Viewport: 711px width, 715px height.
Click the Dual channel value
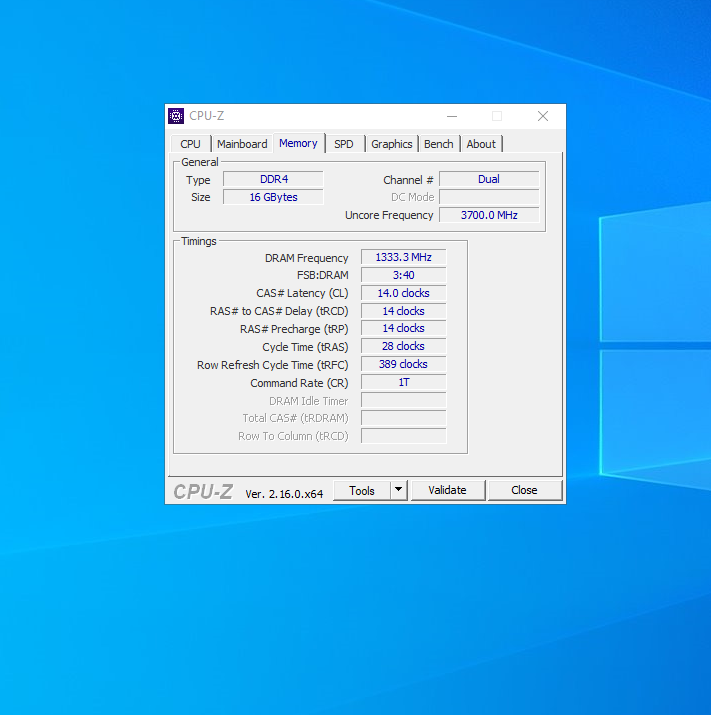pos(489,179)
